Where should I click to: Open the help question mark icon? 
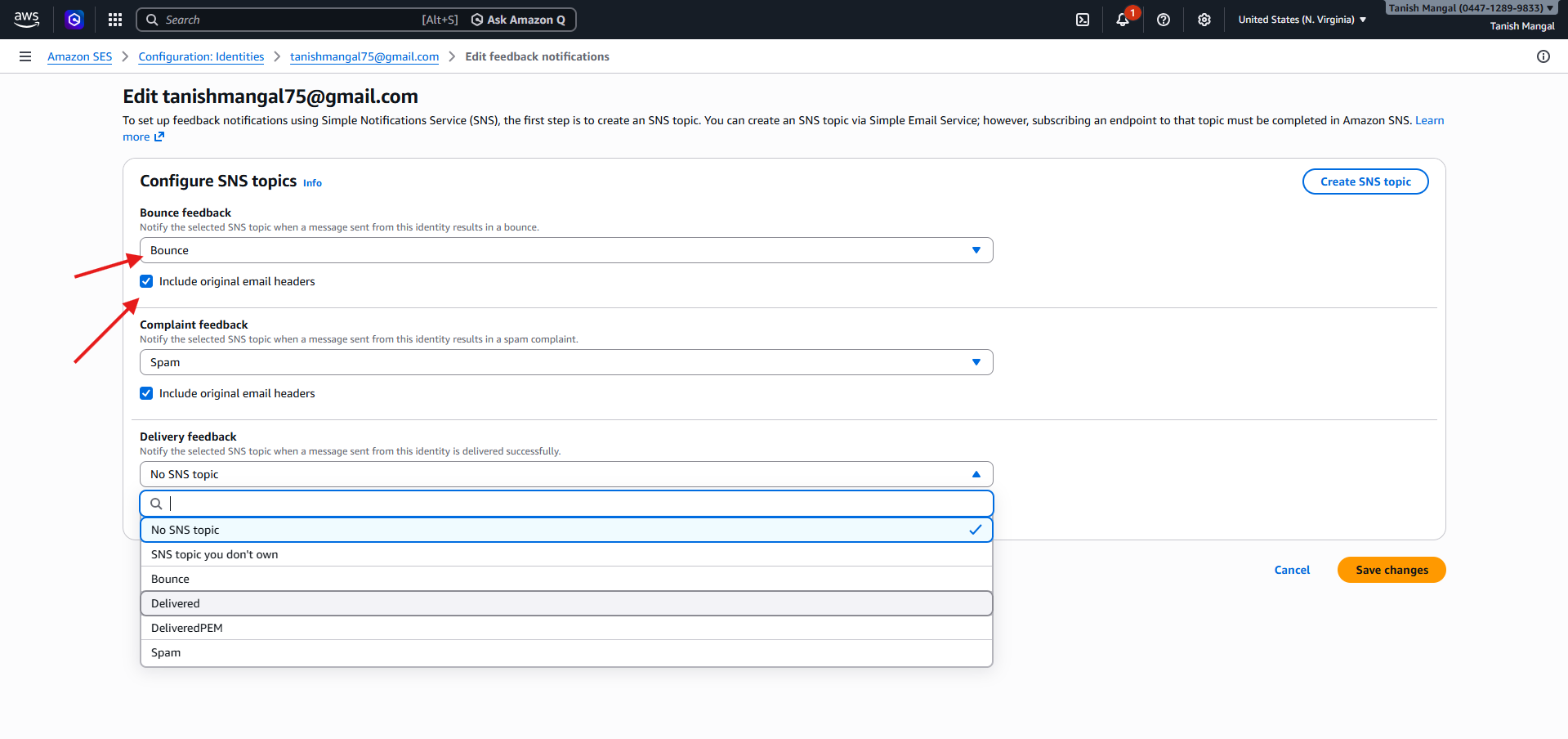coord(1164,20)
